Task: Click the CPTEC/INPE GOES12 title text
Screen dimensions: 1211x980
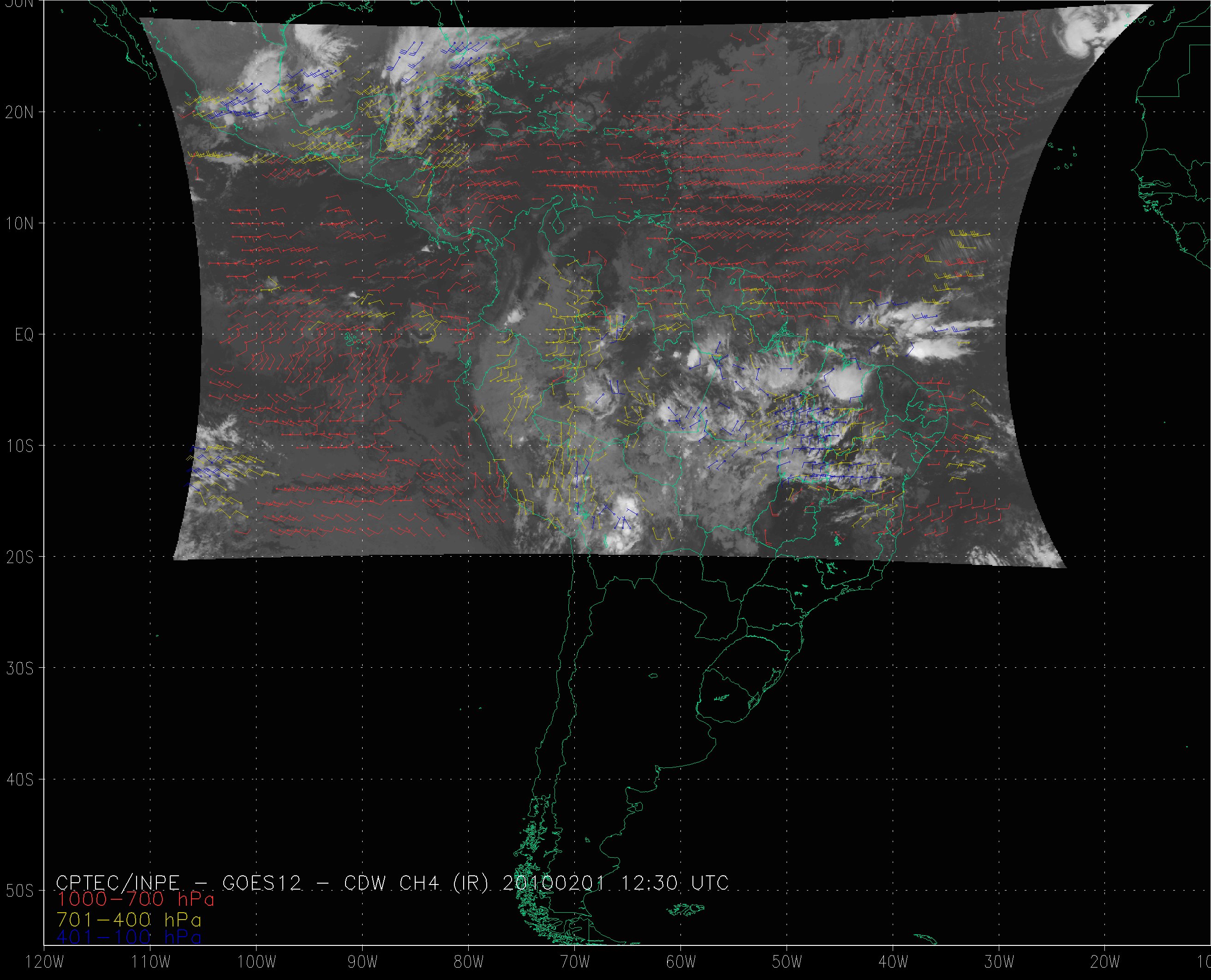Action: 393,882
